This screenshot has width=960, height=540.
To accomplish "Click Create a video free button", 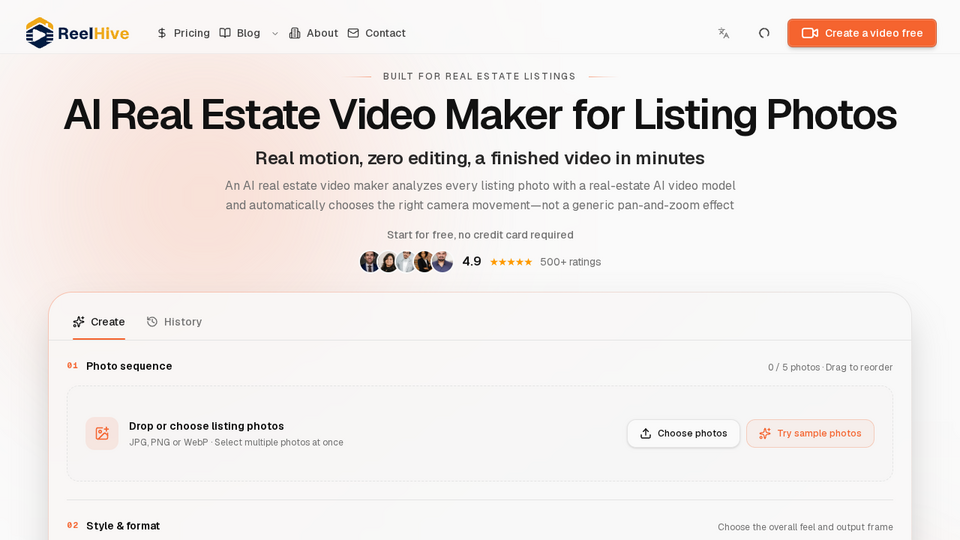I will click(x=862, y=33).
